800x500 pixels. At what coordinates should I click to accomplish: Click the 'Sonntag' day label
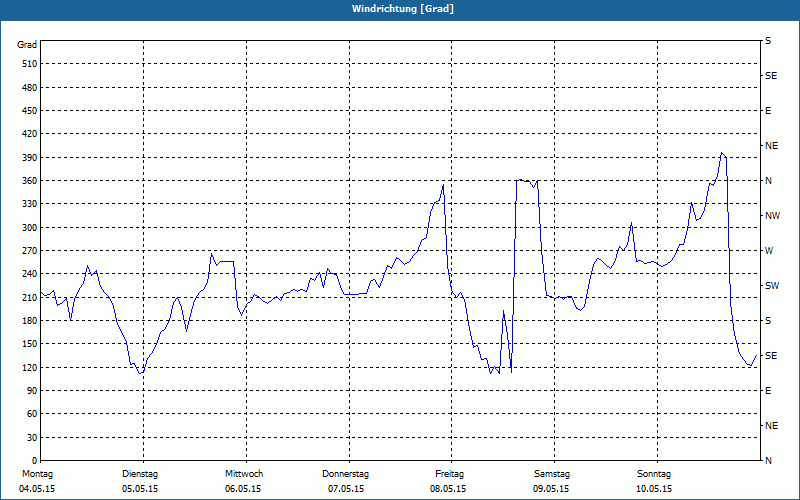coord(654,474)
